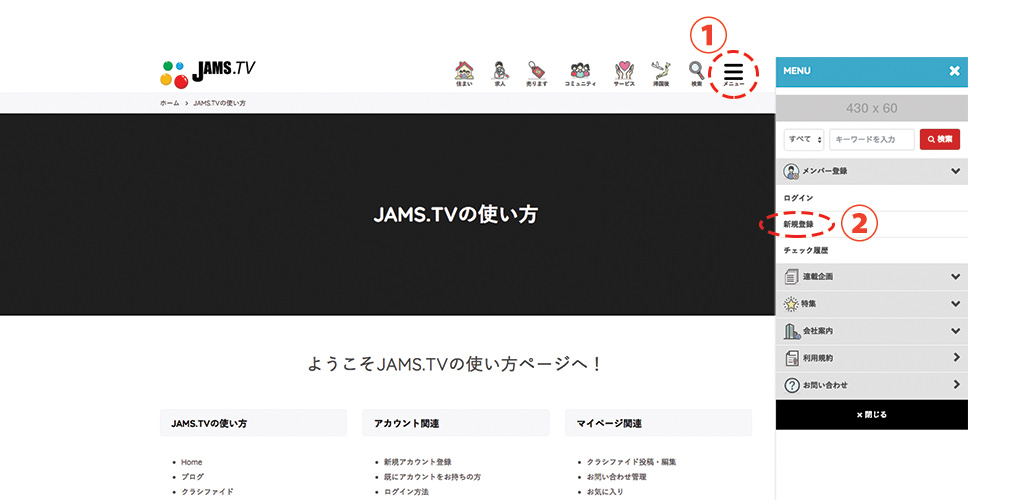Open the hamburger メニュー icon
The height and width of the screenshot is (500, 1024).
click(x=733, y=74)
